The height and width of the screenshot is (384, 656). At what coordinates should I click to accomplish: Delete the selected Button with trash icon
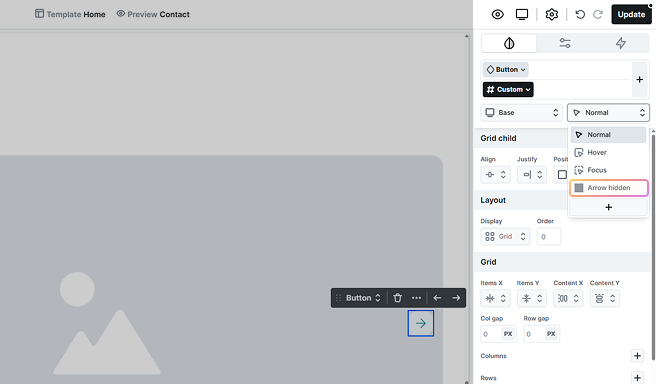397,298
